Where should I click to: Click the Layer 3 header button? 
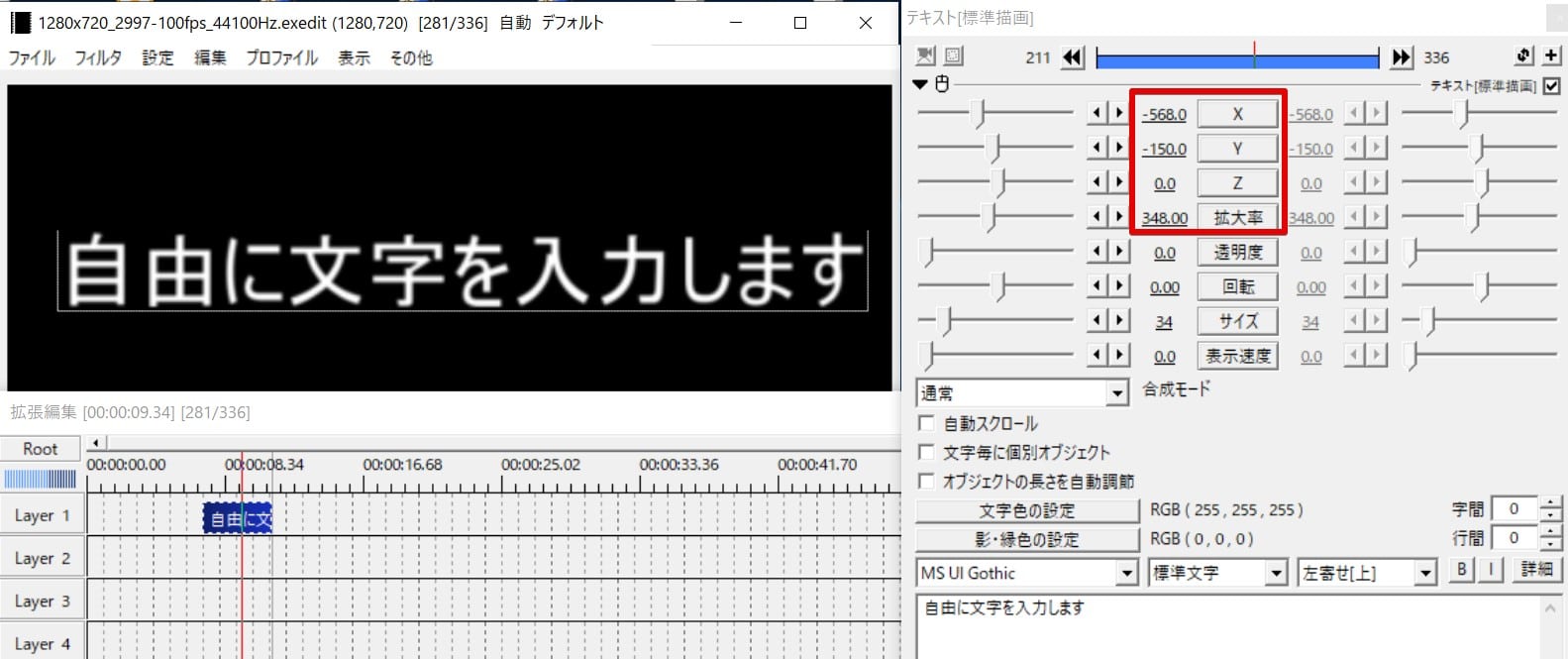(42, 601)
